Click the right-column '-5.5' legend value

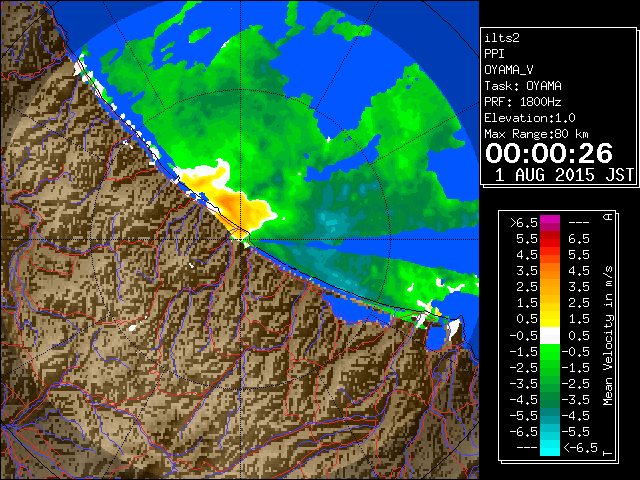[576, 431]
